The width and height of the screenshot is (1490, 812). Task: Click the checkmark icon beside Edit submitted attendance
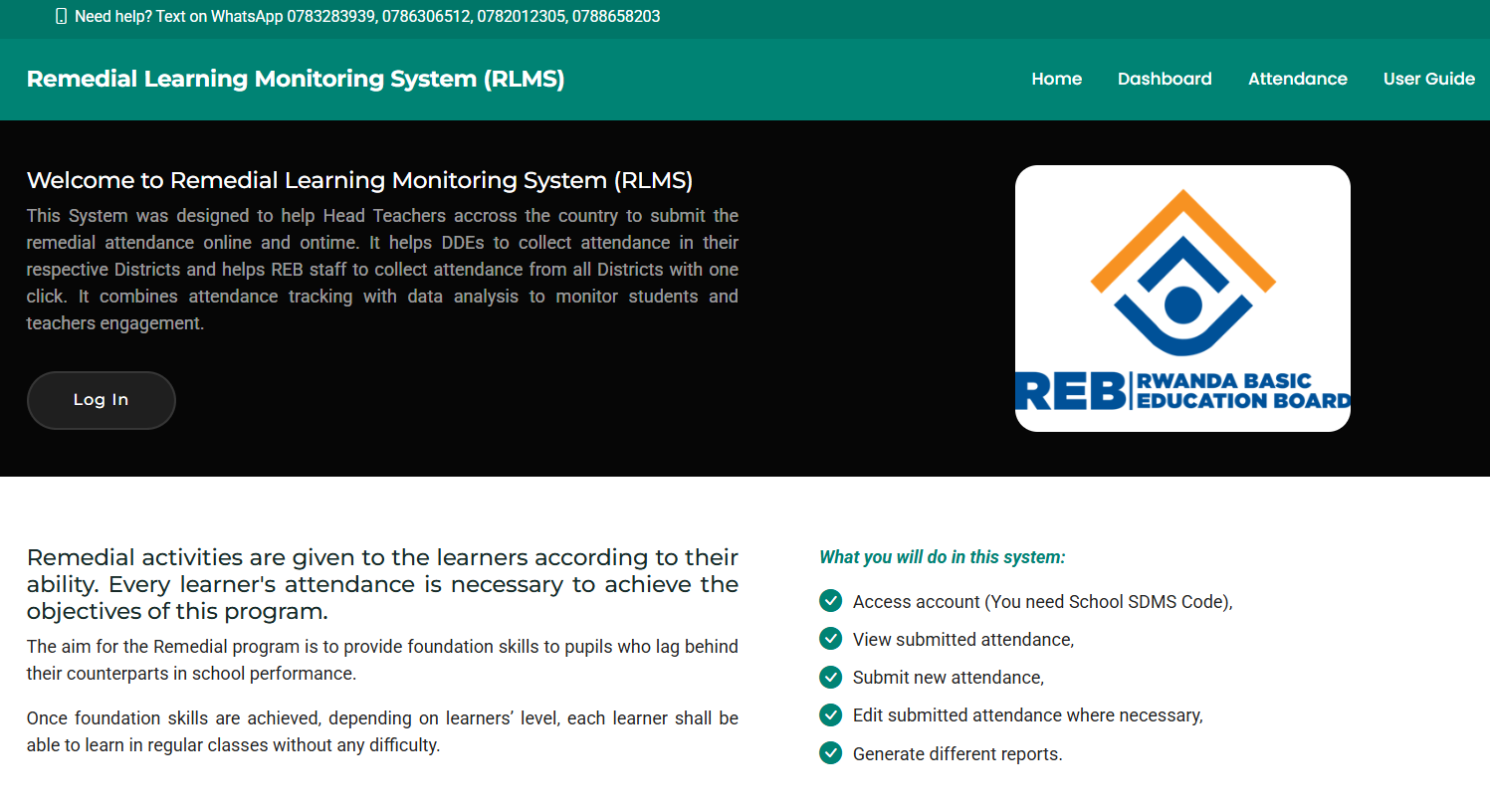tap(830, 714)
